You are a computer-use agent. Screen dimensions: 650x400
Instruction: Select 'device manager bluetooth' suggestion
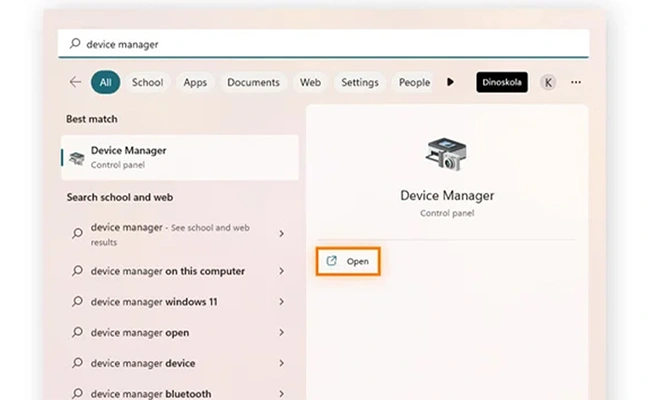click(178, 392)
